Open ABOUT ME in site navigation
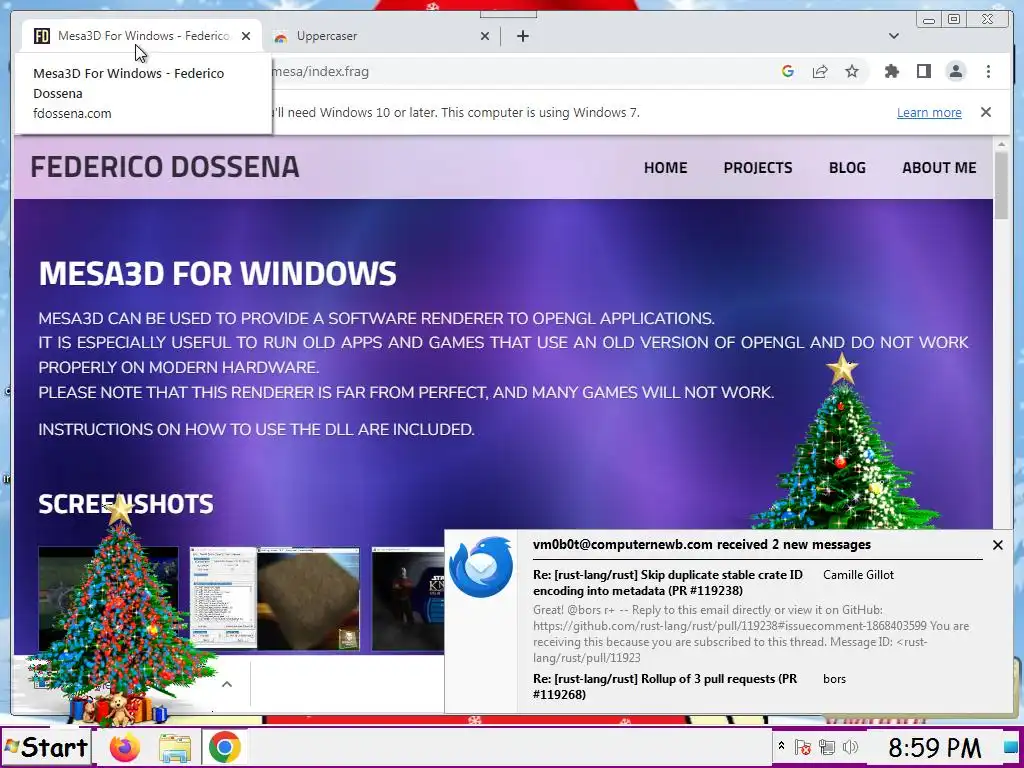The image size is (1024, 768). point(939,168)
